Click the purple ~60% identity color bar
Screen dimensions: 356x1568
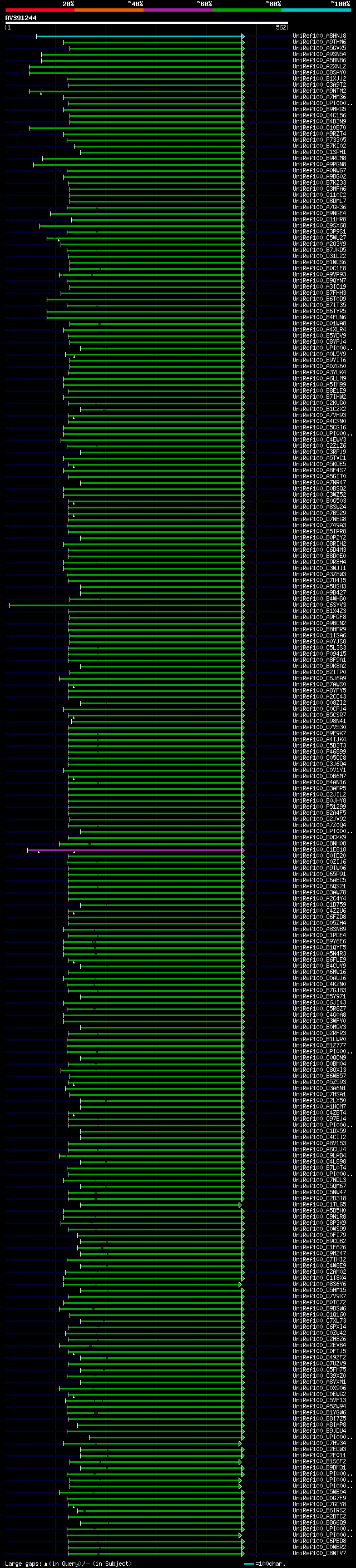click(177, 10)
